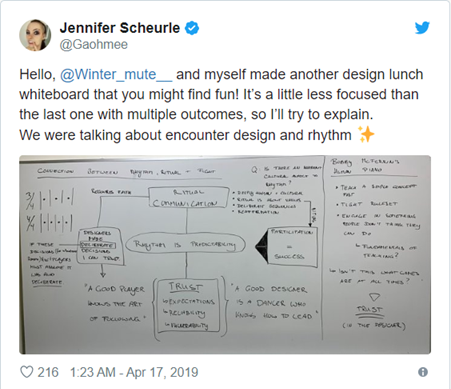Click the black arrow shape on the whiteboard
This screenshot has width=451, height=389.
point(262,247)
